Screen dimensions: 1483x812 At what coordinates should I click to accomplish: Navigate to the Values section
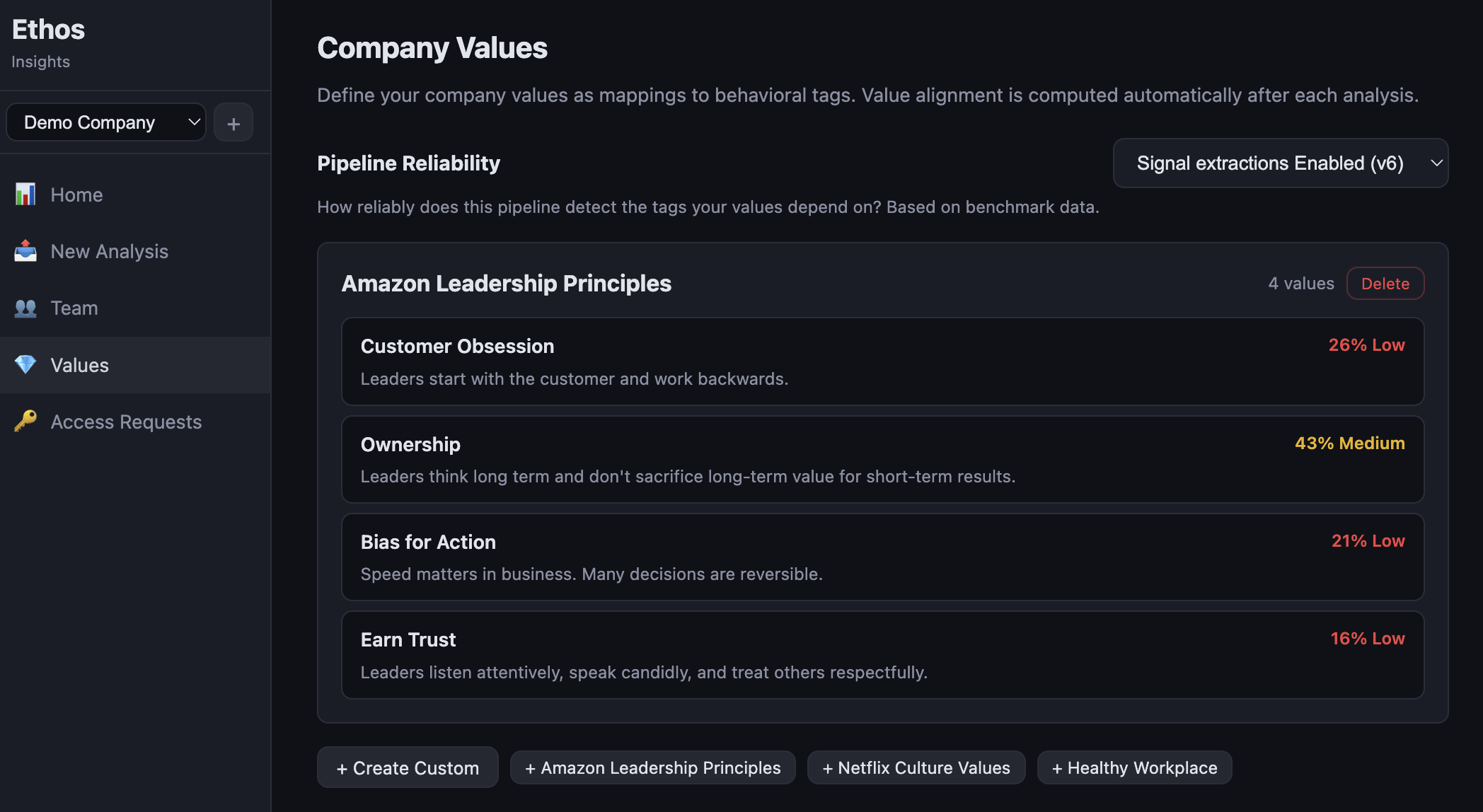(79, 365)
